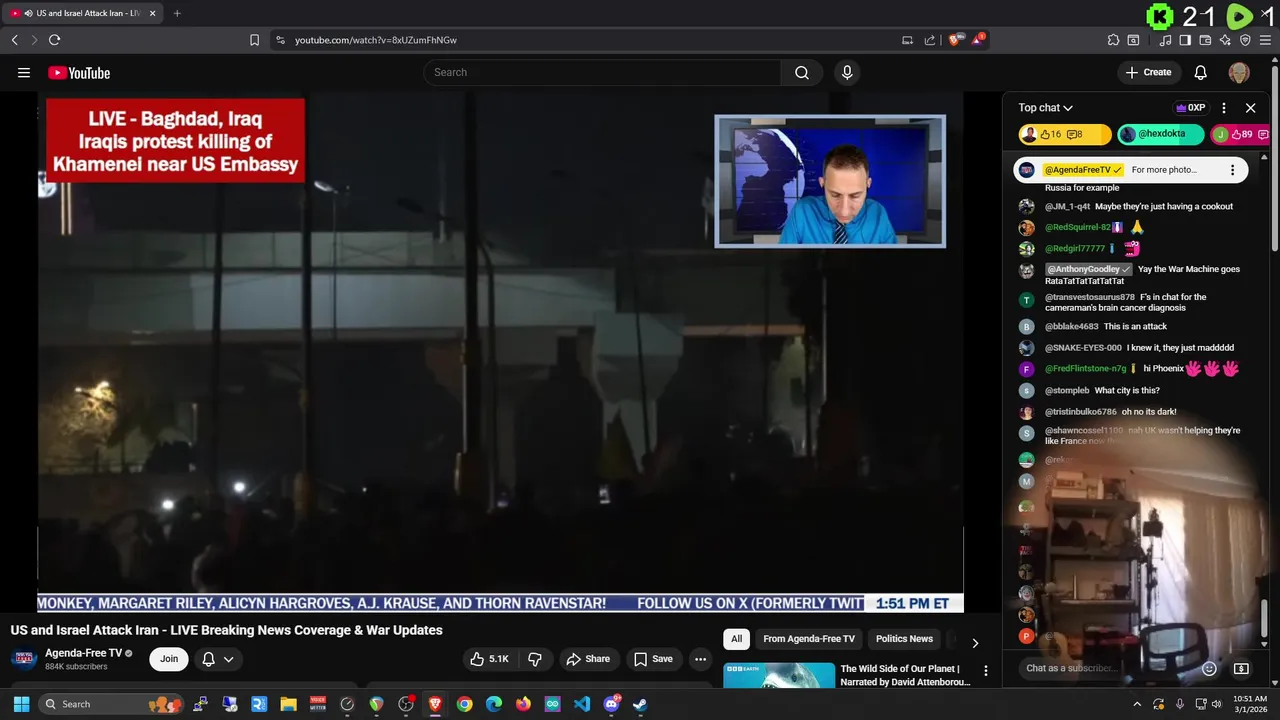This screenshot has height=720, width=1280.
Task: Open pinned message options menu
Action: [1232, 170]
